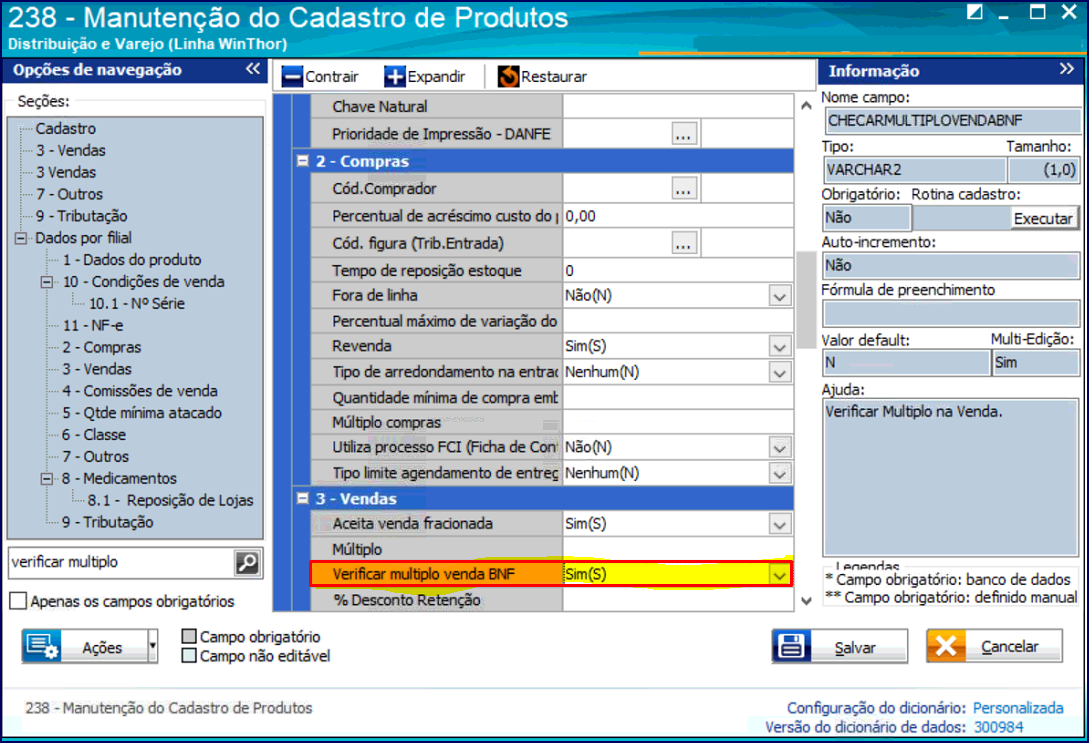Collapse the 3 - Vendas section
The height and width of the screenshot is (743, 1089).
coord(303,498)
